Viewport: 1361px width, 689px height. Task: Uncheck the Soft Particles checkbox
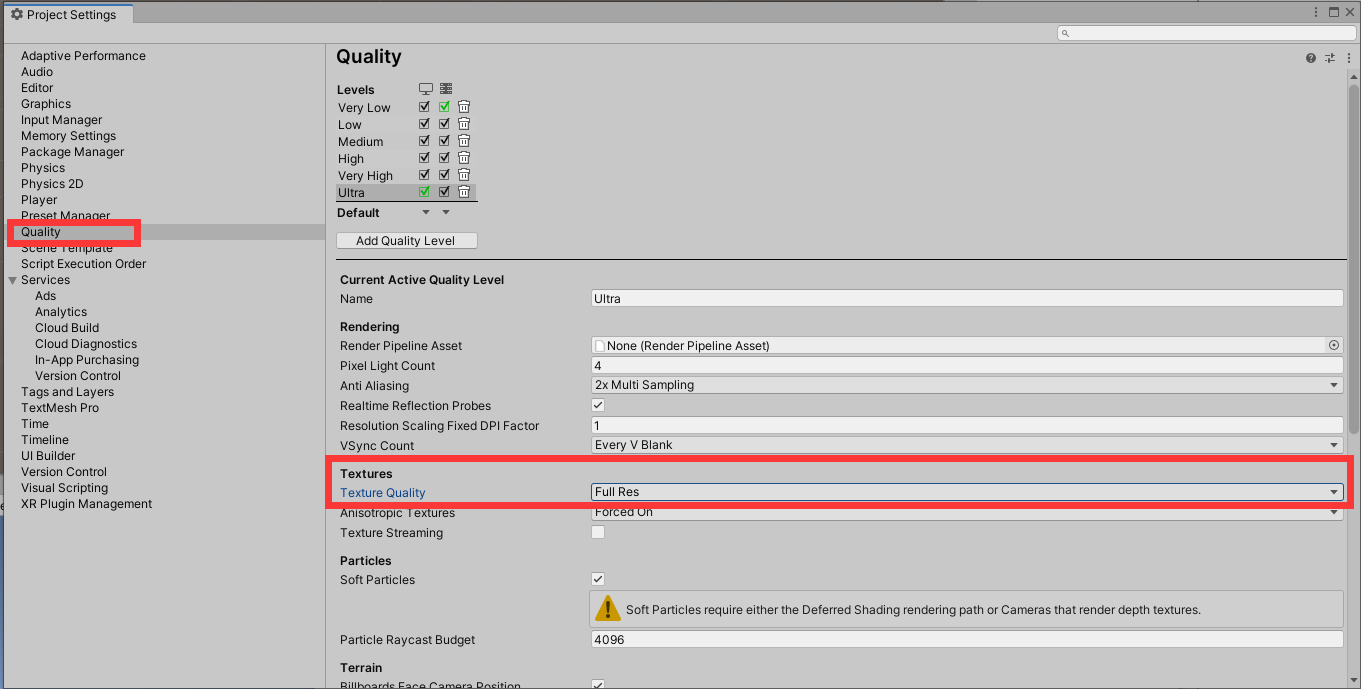(597, 579)
